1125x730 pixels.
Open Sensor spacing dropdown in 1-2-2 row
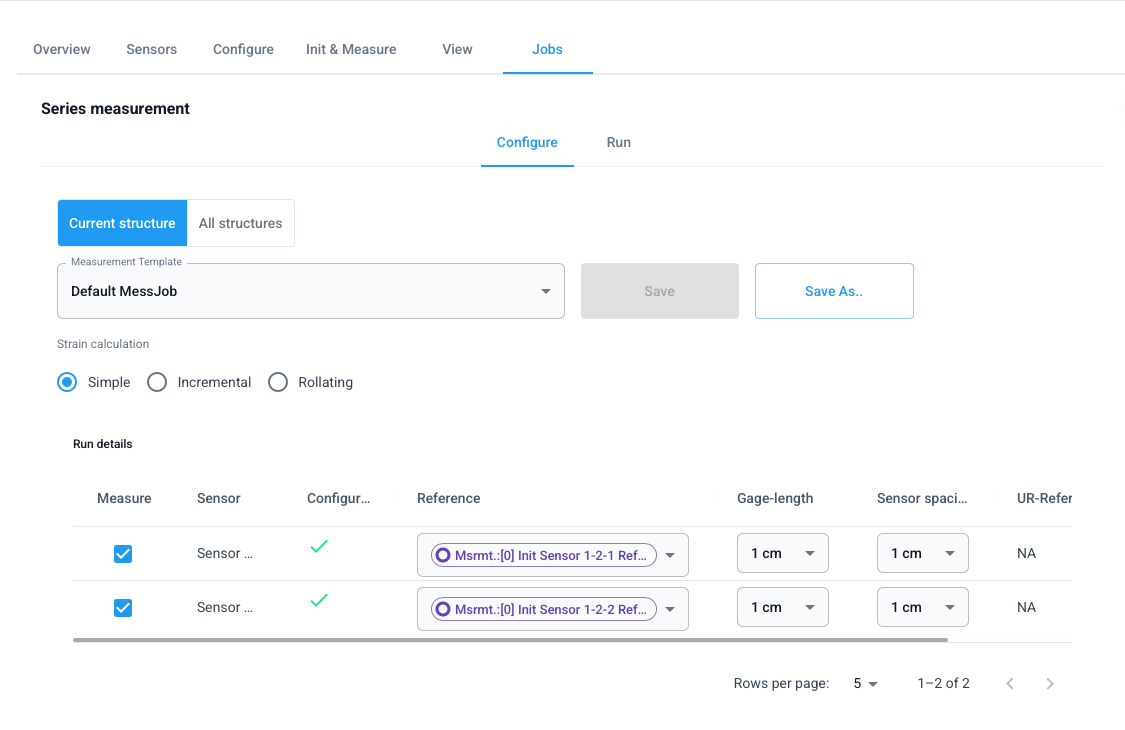(x=923, y=607)
